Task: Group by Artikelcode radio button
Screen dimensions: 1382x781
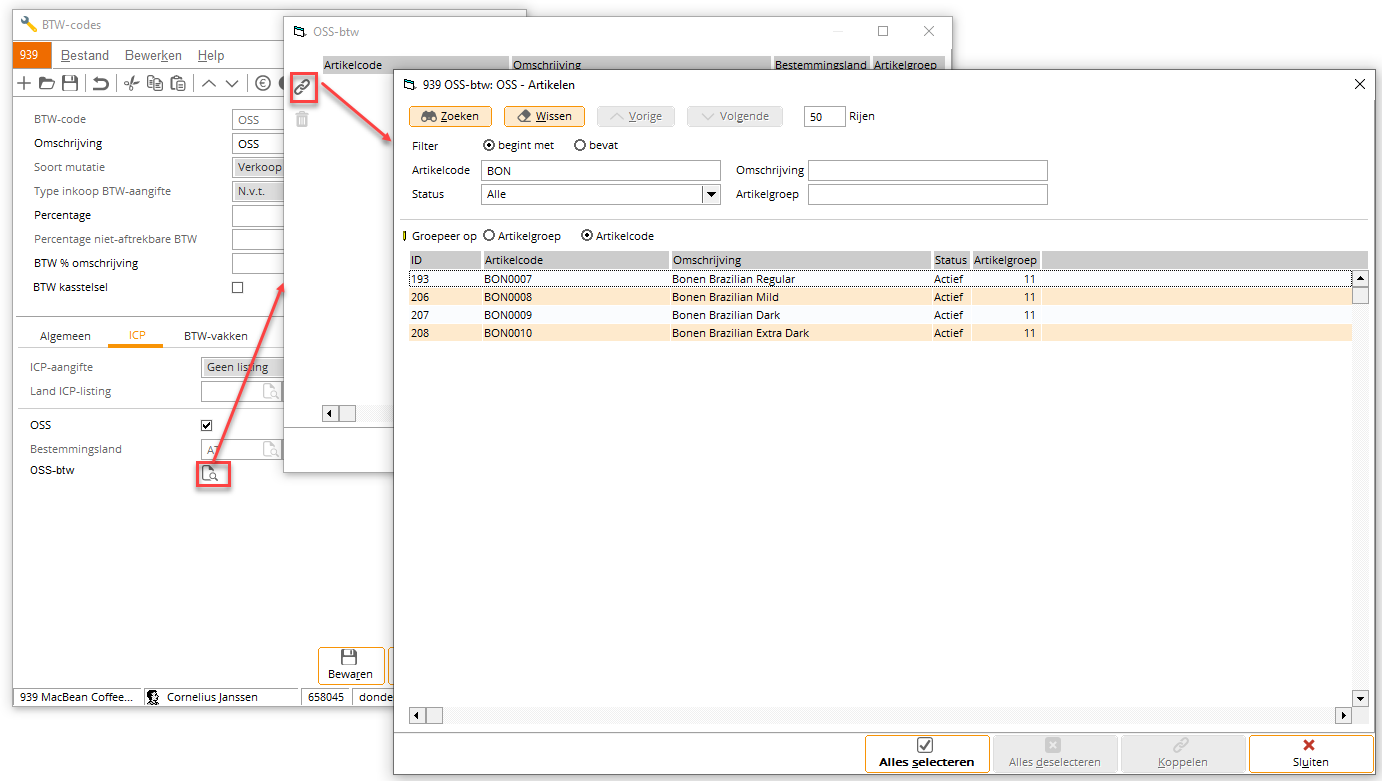Action: 587,236
